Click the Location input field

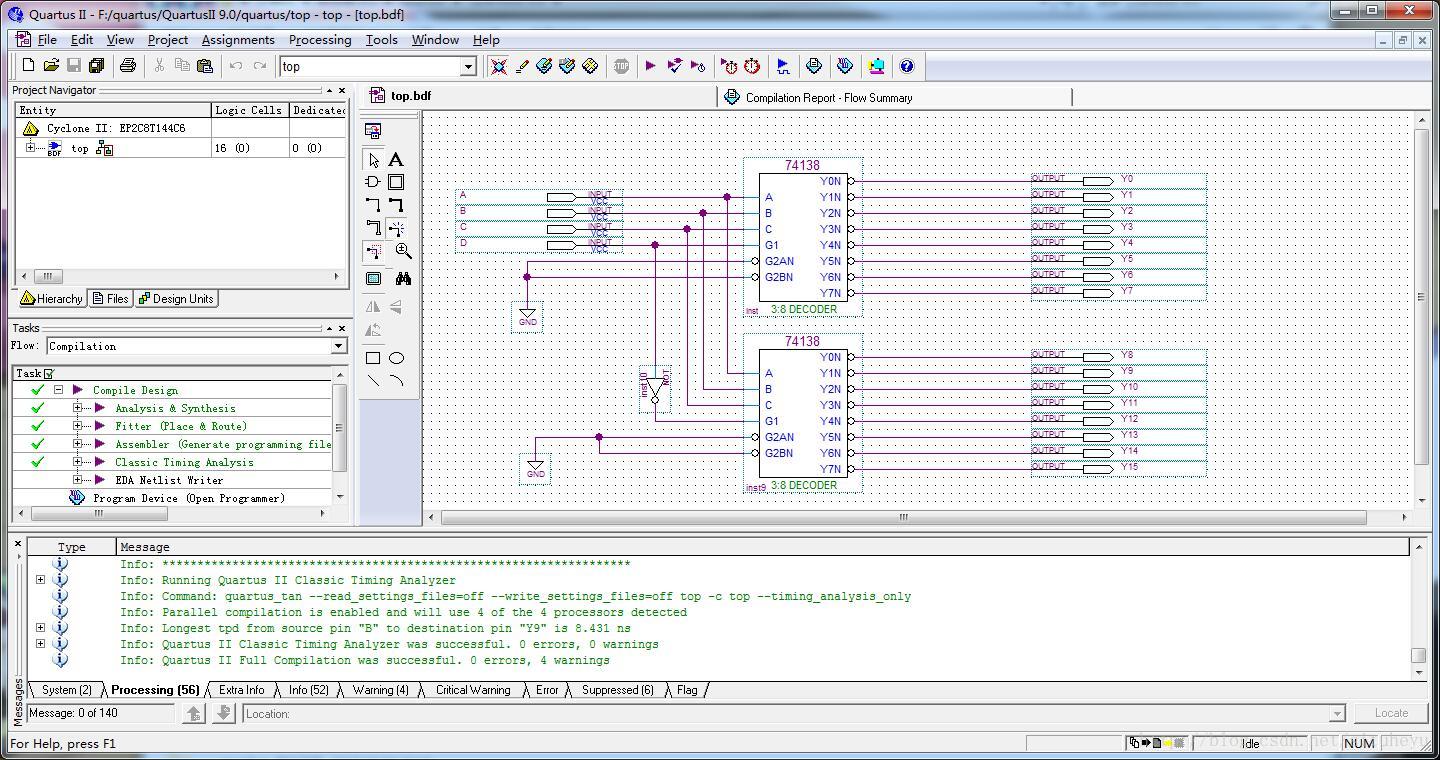pyautogui.click(x=796, y=713)
